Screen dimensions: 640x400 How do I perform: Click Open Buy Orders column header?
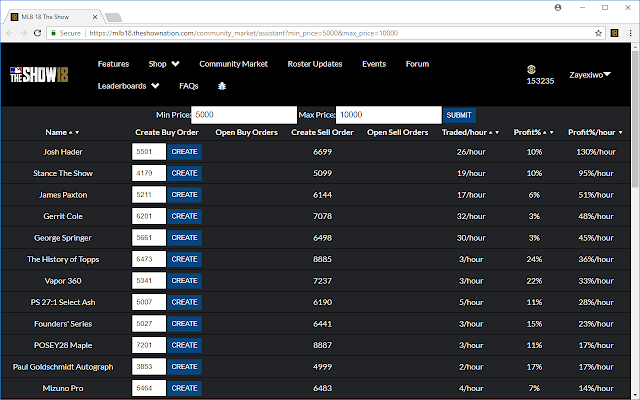pos(247,132)
